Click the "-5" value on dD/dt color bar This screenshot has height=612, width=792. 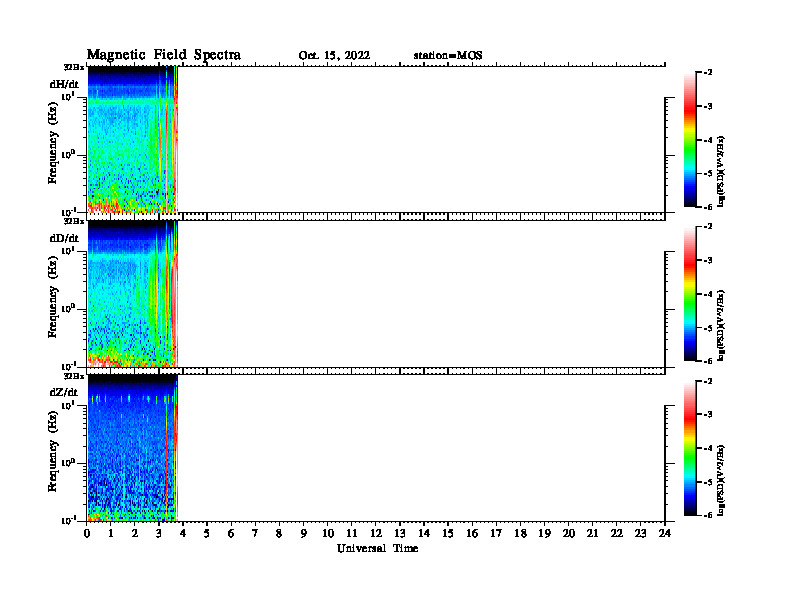pos(708,328)
